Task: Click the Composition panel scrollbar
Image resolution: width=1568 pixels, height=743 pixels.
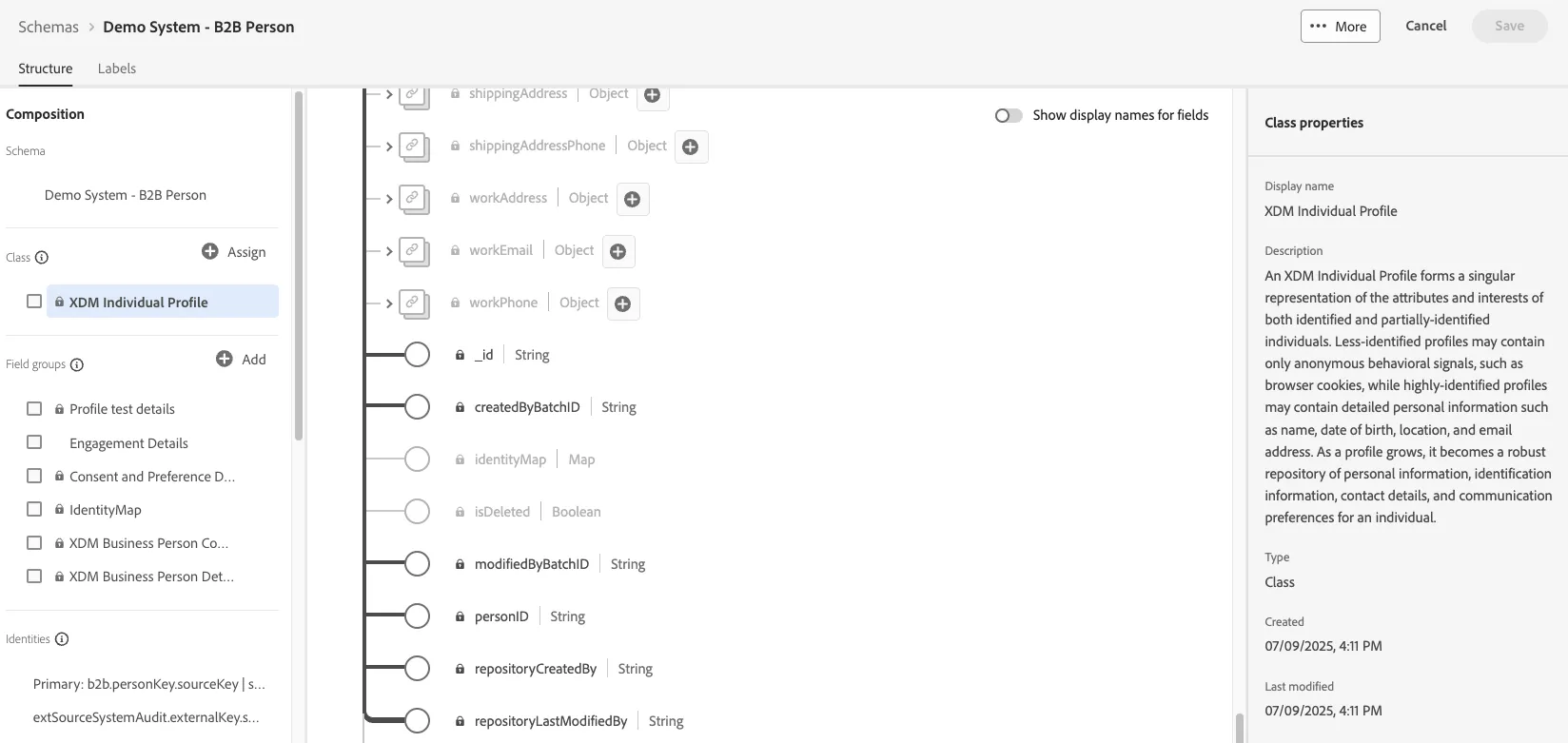Action: click(299, 266)
